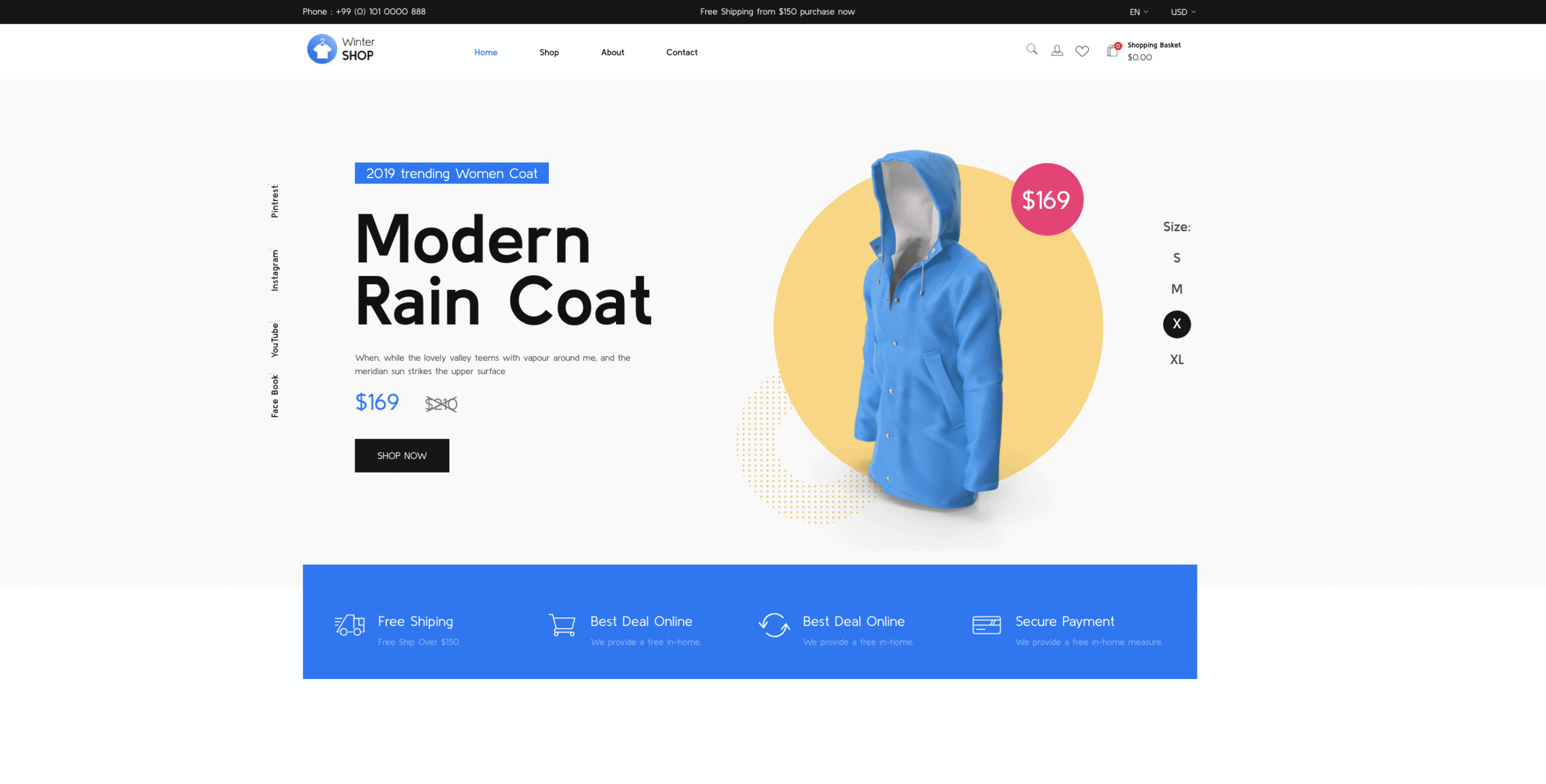The image size is (1546, 784).
Task: Expand the EN language dropdown
Action: tap(1139, 12)
